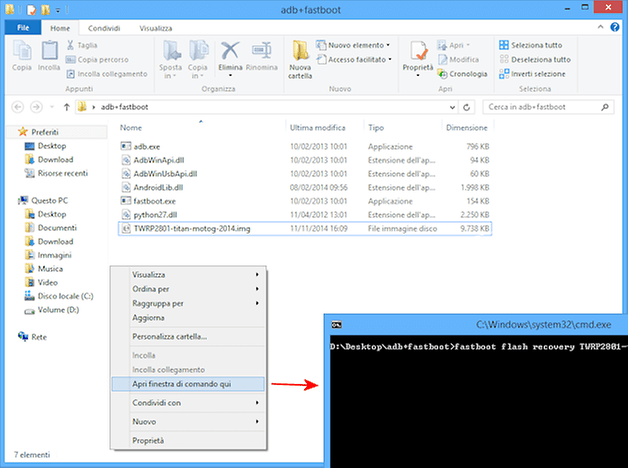Click cmd.exe window title icon
628x468 pixels.
click(336, 325)
